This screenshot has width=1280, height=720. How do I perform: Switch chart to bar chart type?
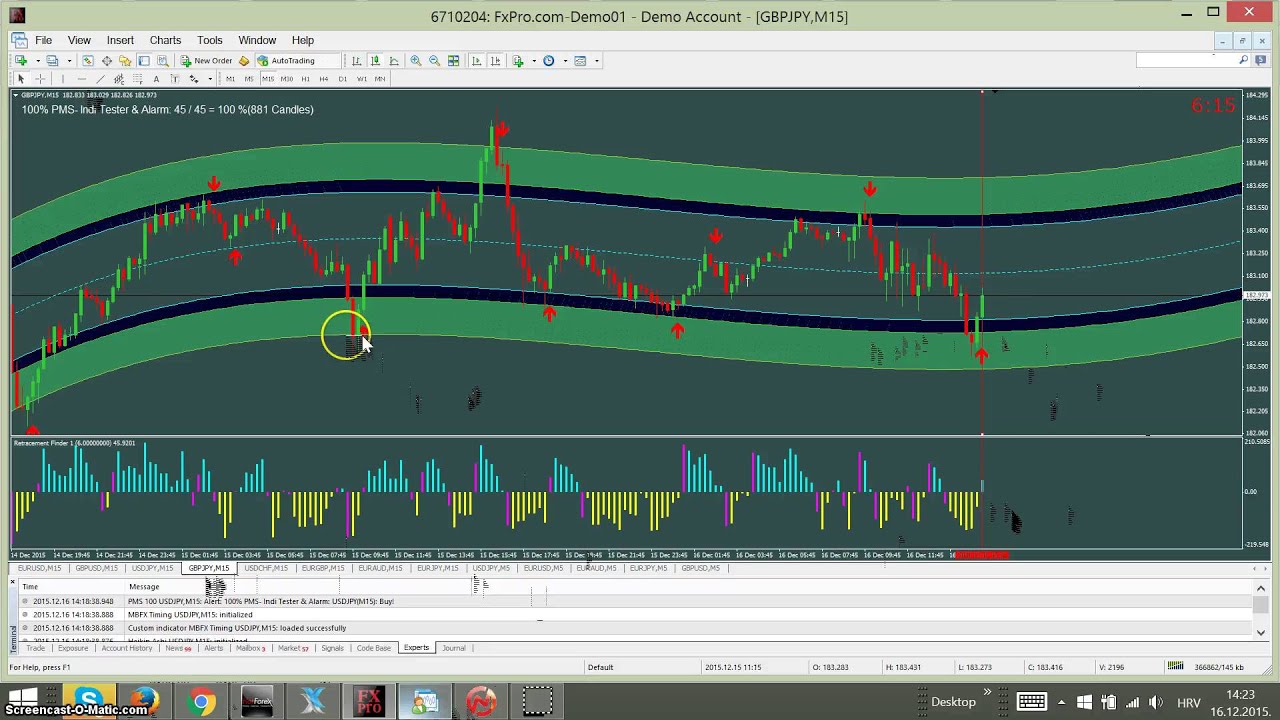pyautogui.click(x=356, y=61)
